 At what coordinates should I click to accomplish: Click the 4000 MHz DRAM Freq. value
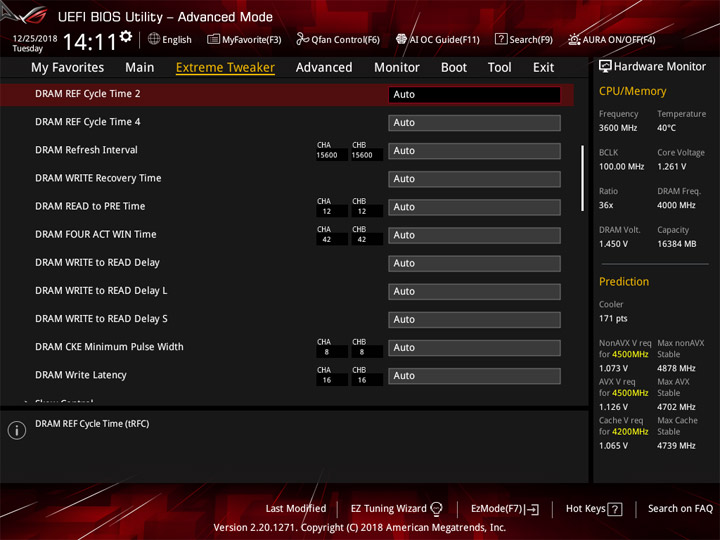[676, 205]
